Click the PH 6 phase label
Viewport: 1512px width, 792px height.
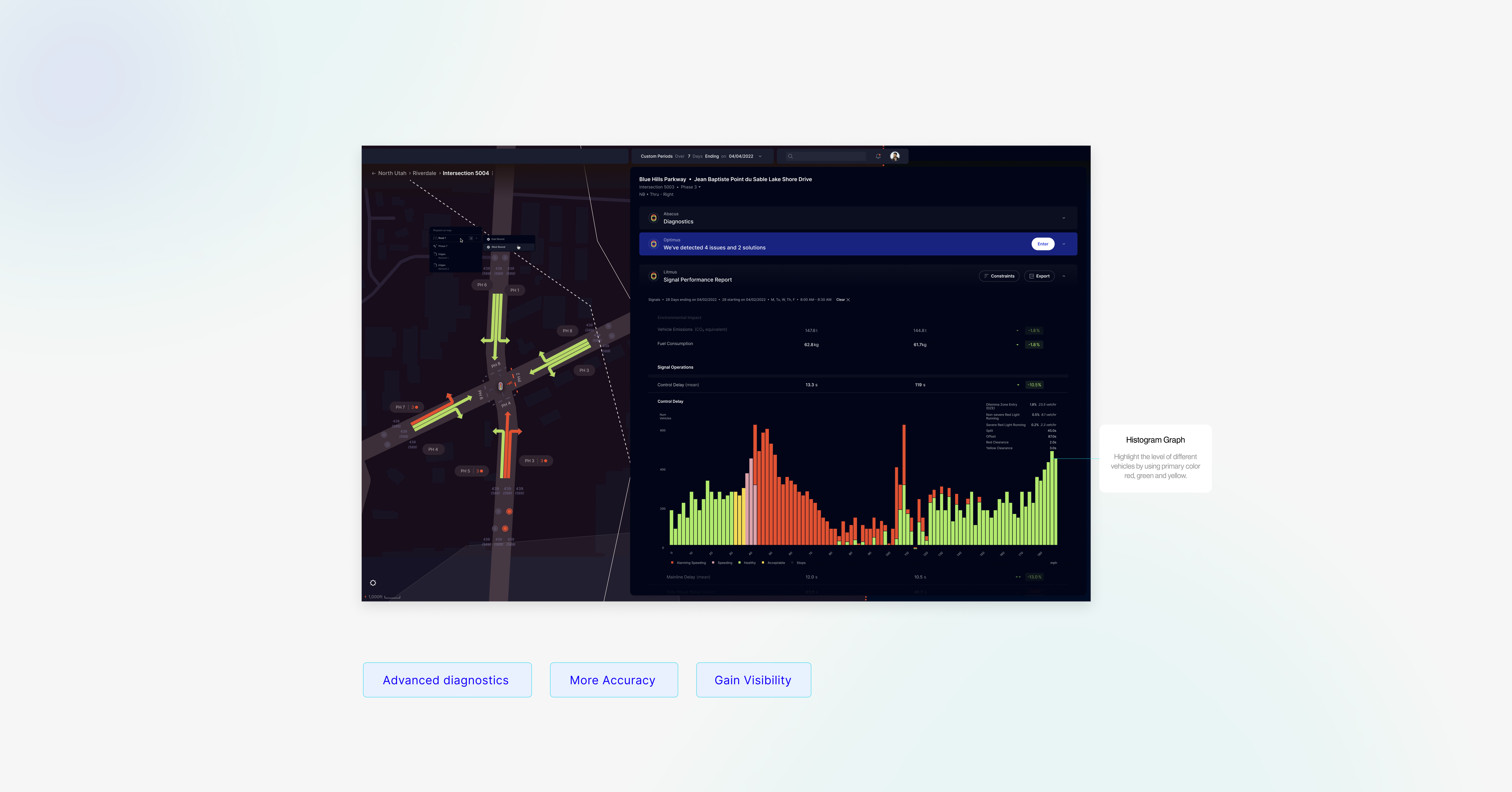pyautogui.click(x=482, y=285)
